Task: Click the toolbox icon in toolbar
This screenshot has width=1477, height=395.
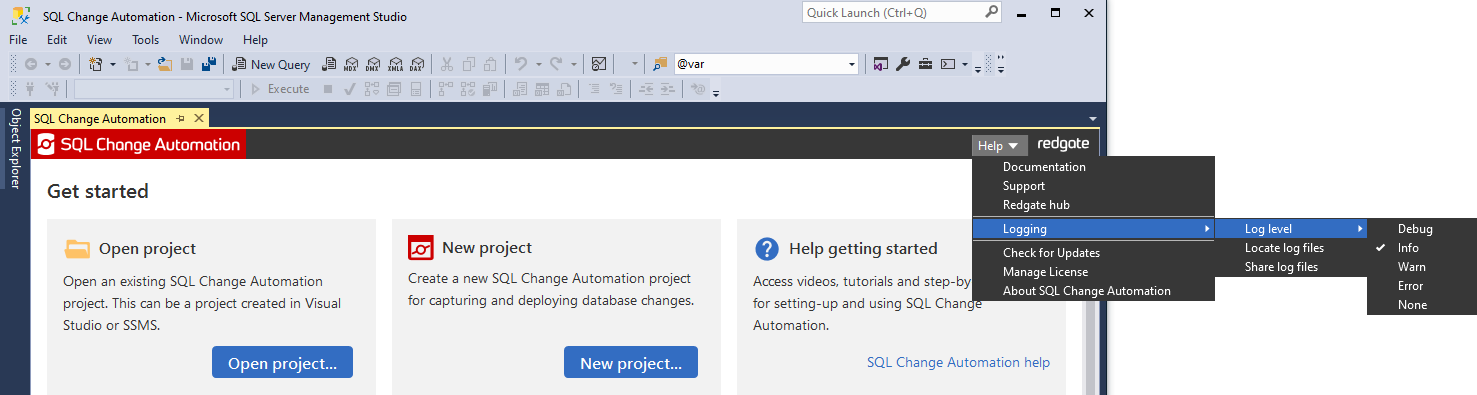Action: (x=926, y=64)
